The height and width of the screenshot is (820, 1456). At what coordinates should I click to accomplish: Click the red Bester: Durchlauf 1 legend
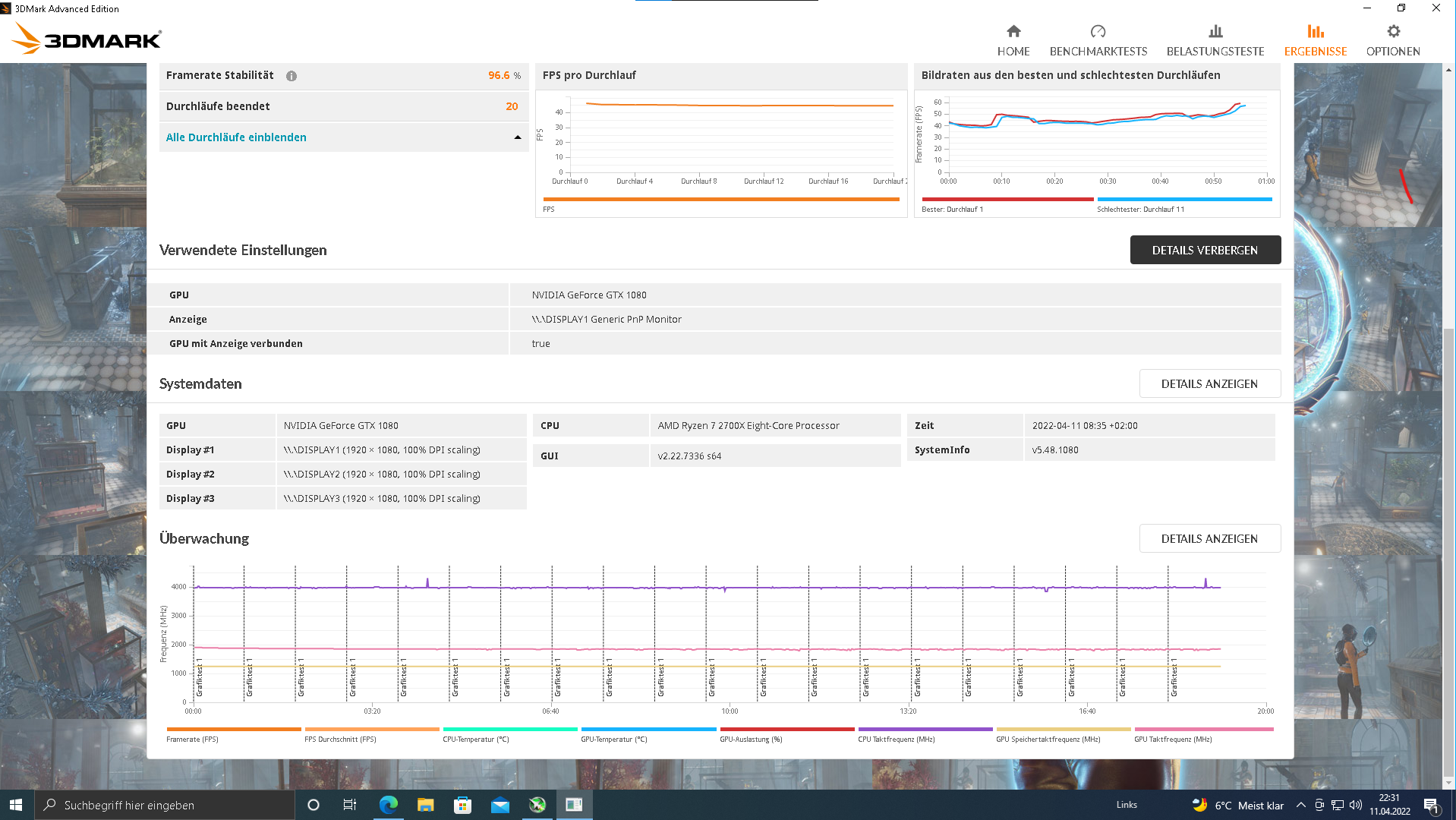tap(1007, 203)
